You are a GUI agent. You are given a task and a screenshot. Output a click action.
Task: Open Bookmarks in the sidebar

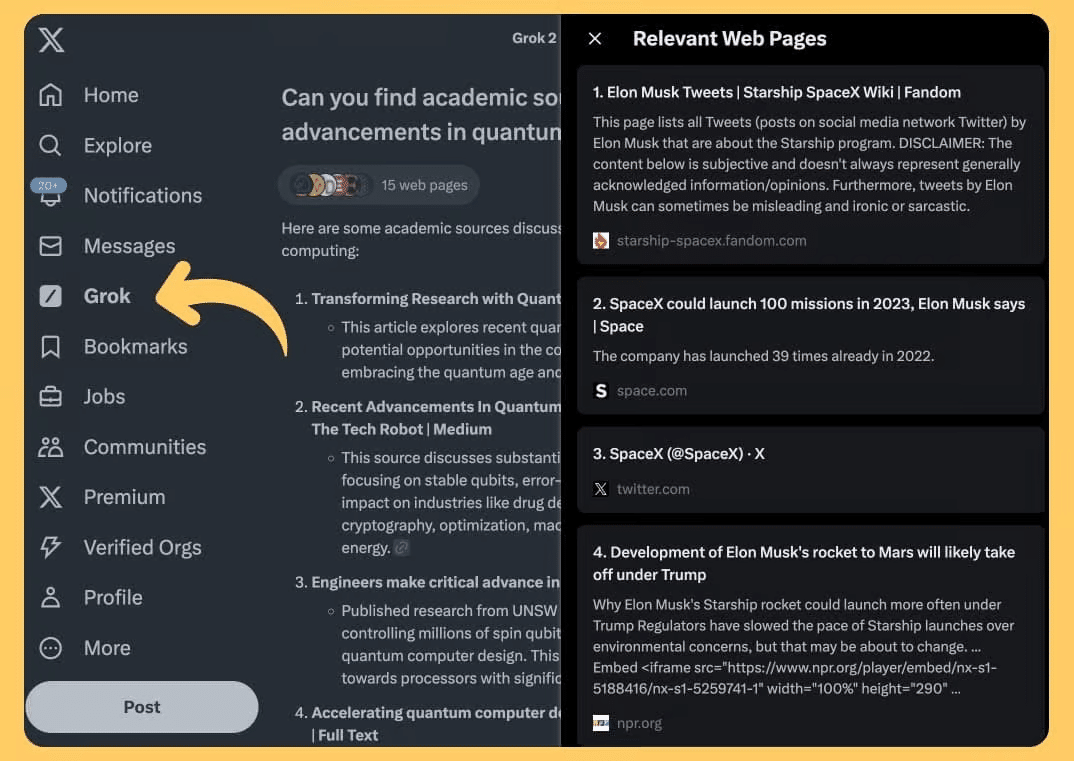tap(136, 347)
